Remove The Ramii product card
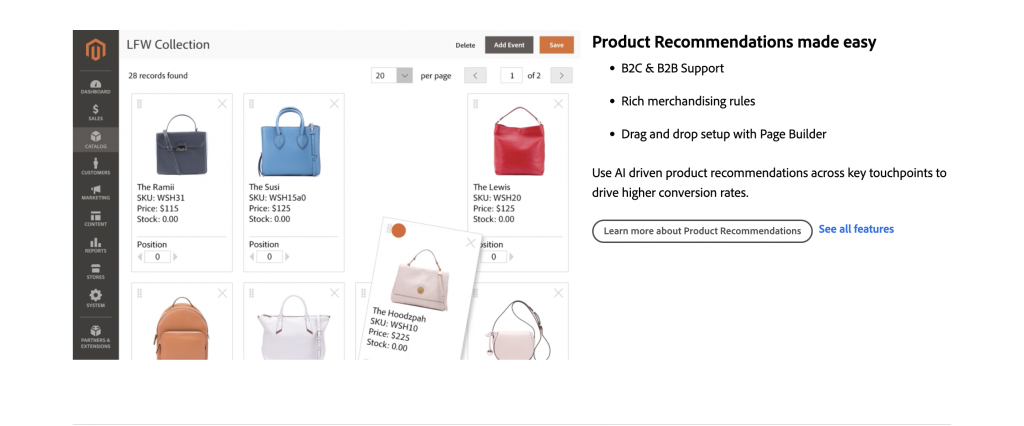The width and height of the screenshot is (1024, 426). coord(222,103)
